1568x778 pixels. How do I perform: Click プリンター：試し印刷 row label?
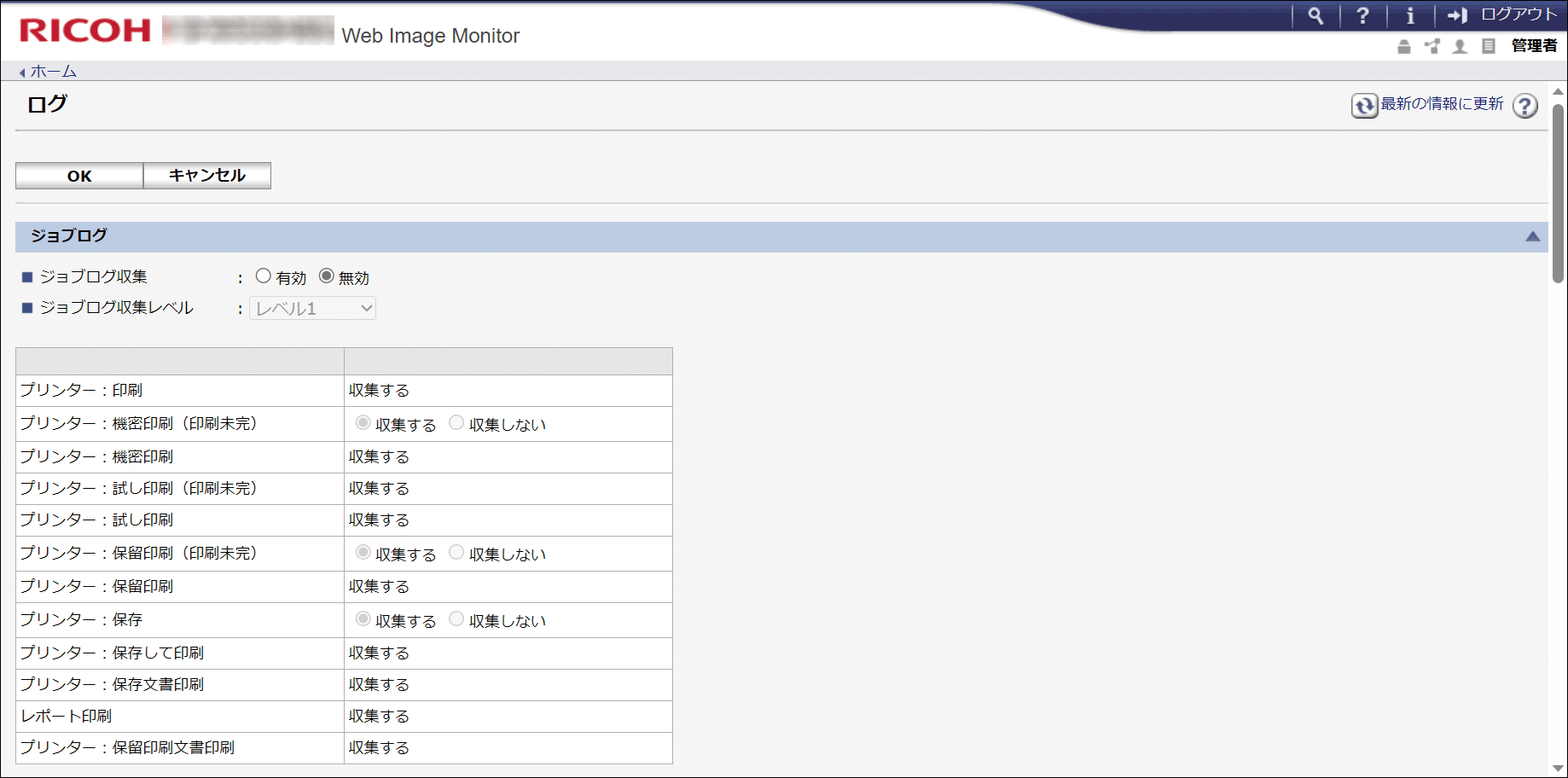[x=97, y=520]
